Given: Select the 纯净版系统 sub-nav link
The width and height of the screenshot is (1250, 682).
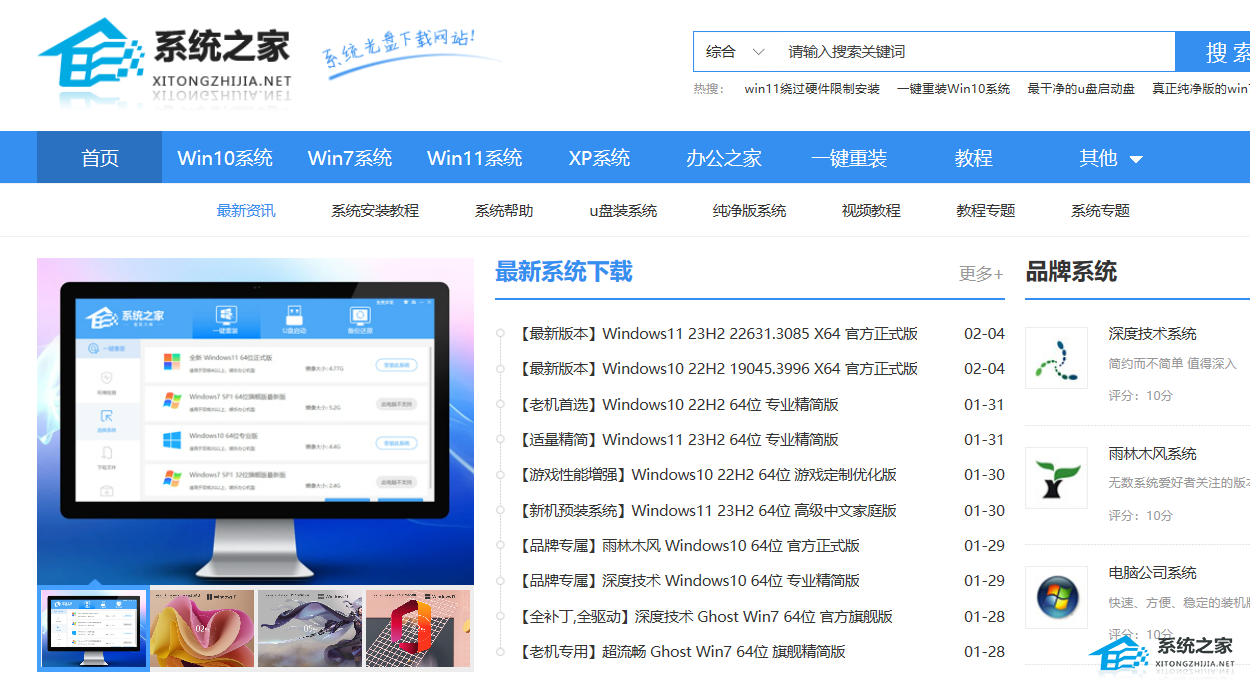Looking at the screenshot, I should point(749,211).
